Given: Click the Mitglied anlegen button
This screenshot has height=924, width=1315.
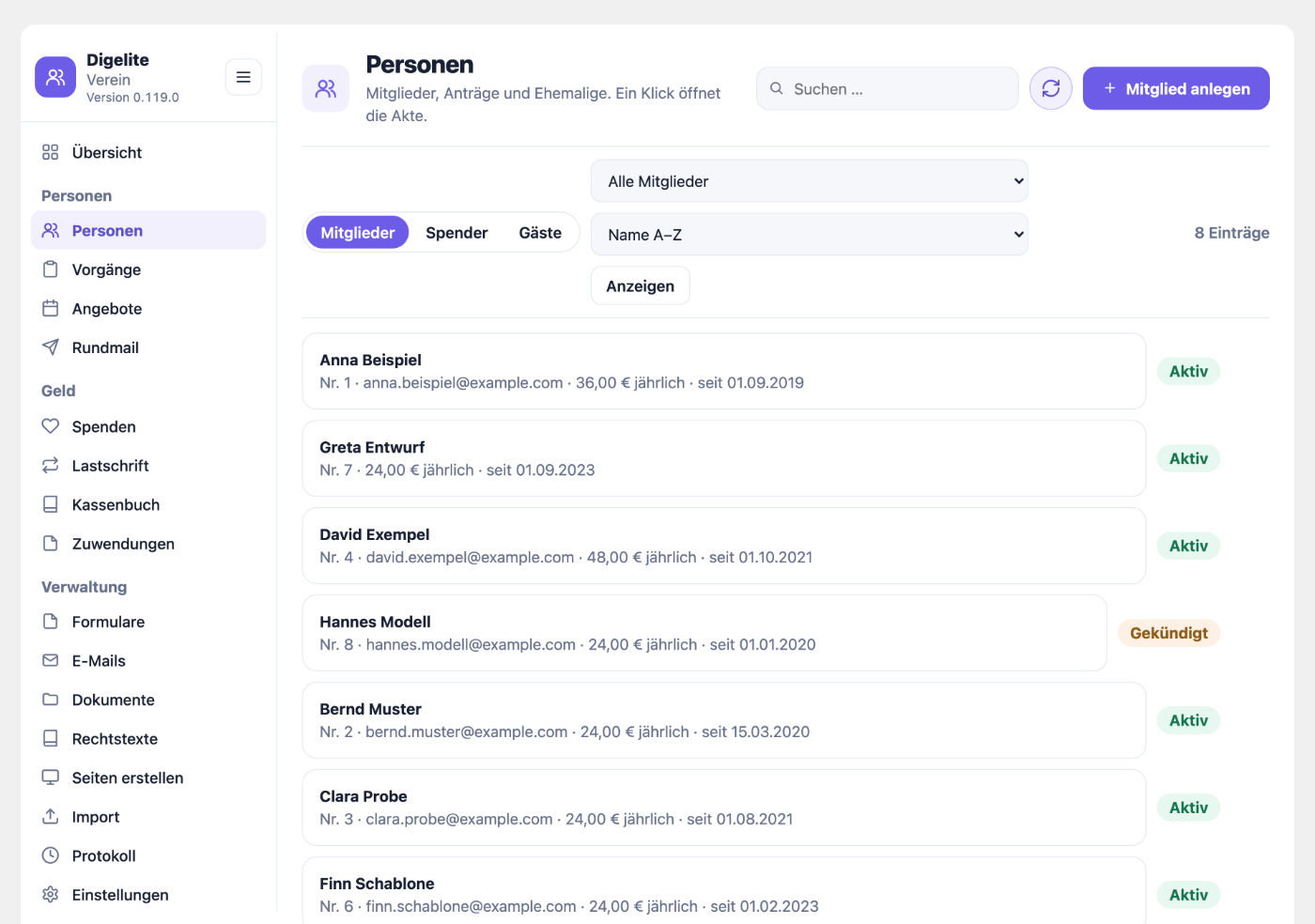Looking at the screenshot, I should coord(1176,88).
